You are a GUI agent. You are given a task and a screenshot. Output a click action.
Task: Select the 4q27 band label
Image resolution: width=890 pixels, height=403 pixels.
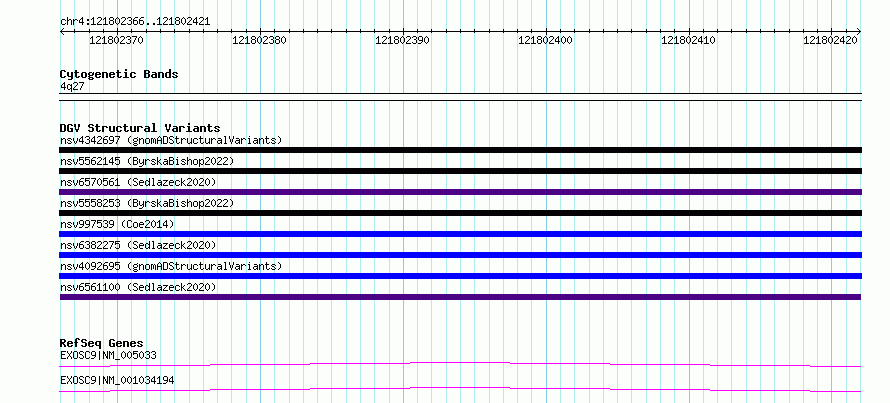point(72,87)
